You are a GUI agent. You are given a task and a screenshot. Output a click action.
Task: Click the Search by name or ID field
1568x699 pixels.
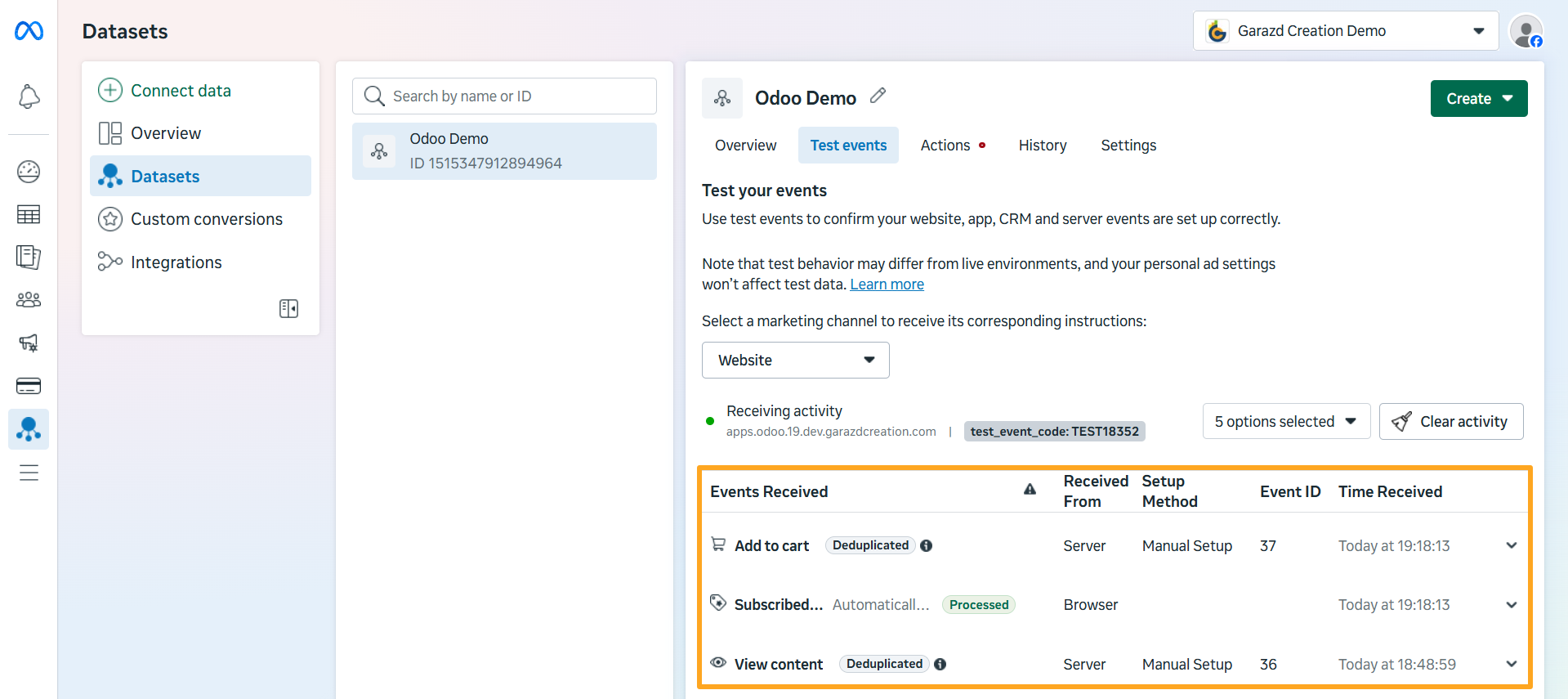tap(504, 96)
